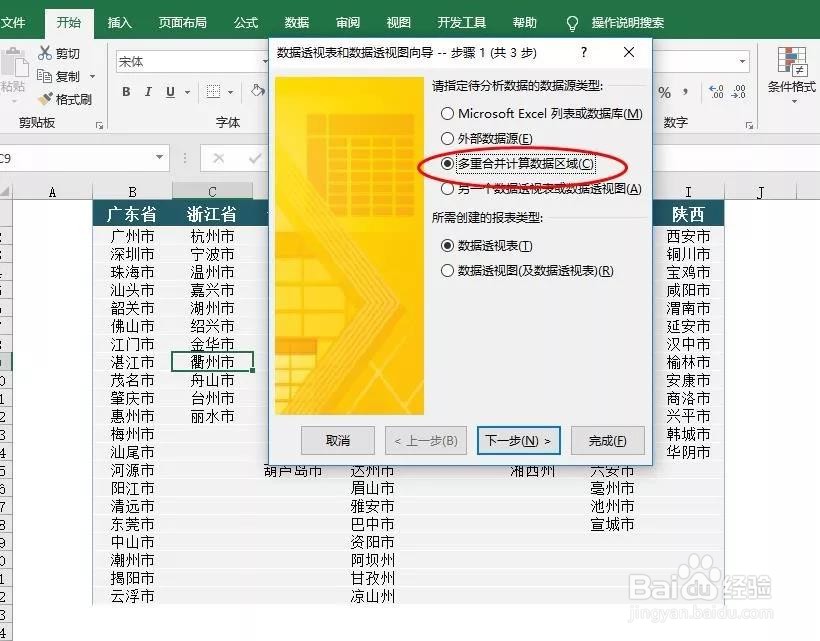Click the 取消 button

point(338,441)
